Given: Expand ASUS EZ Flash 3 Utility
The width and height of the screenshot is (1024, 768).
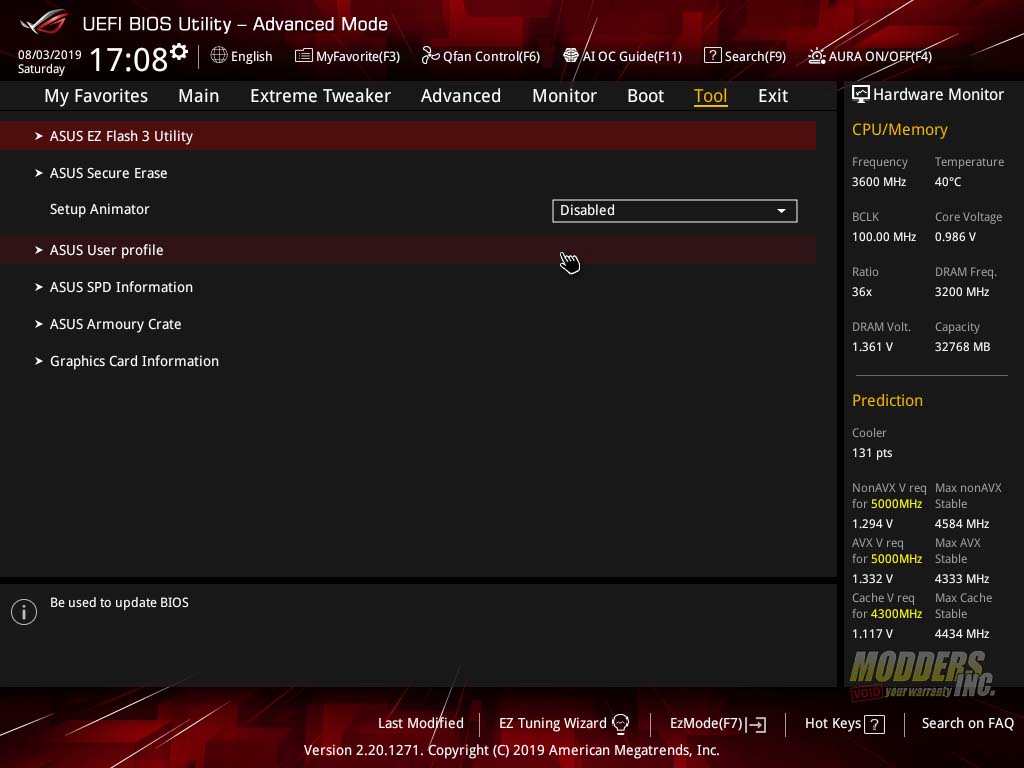Looking at the screenshot, I should 408,136.
